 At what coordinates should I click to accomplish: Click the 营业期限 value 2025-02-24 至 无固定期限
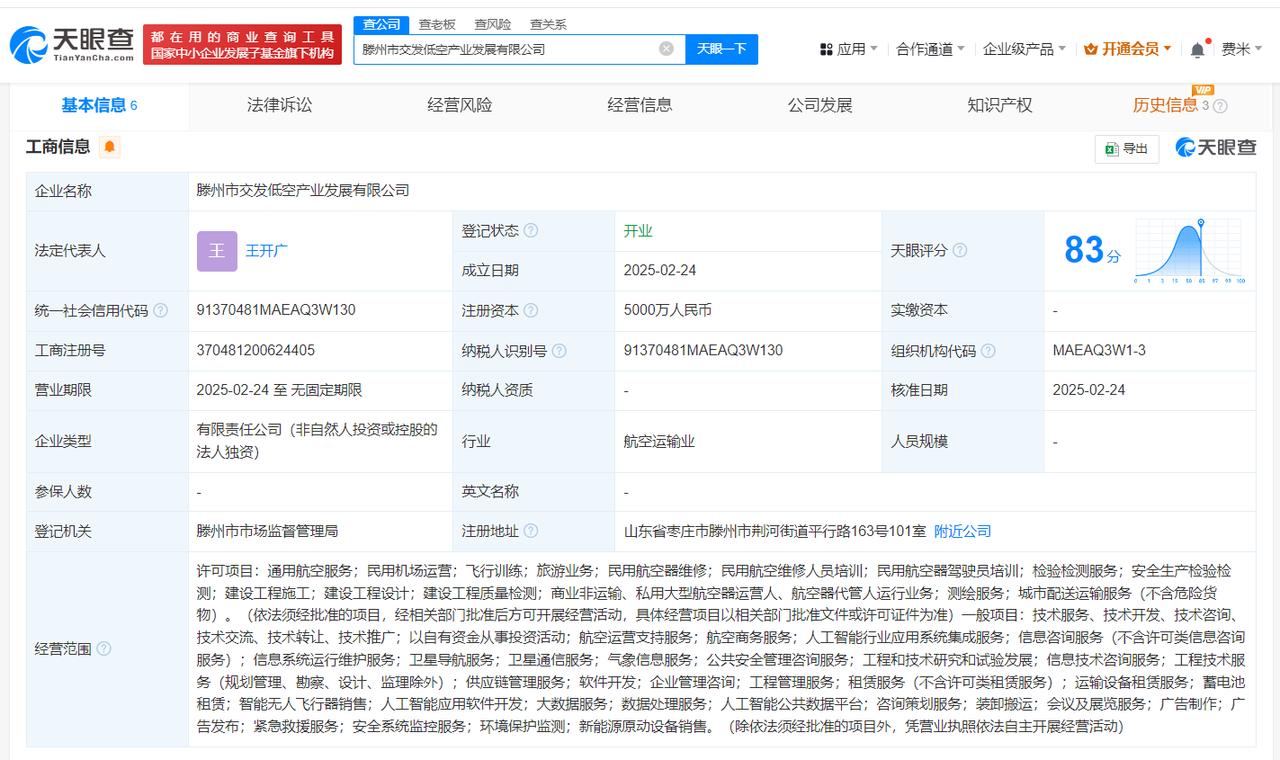(279, 390)
